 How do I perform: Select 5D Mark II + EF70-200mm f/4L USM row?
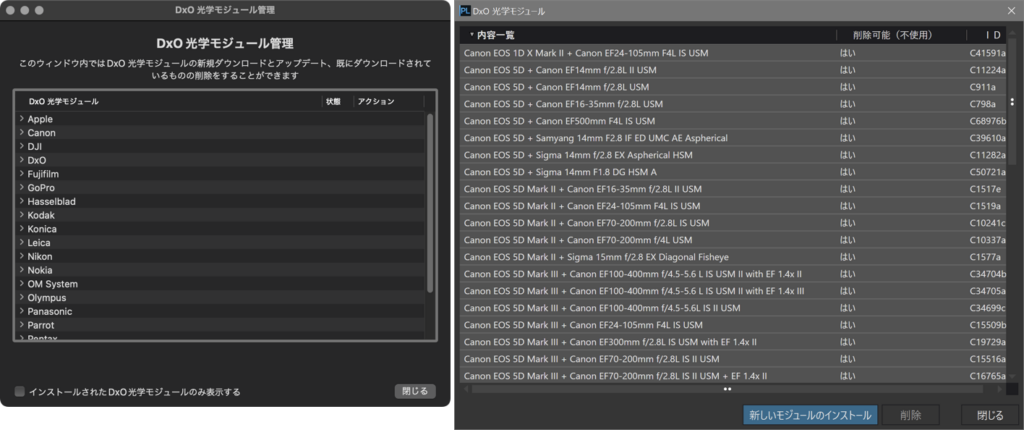[734, 239]
